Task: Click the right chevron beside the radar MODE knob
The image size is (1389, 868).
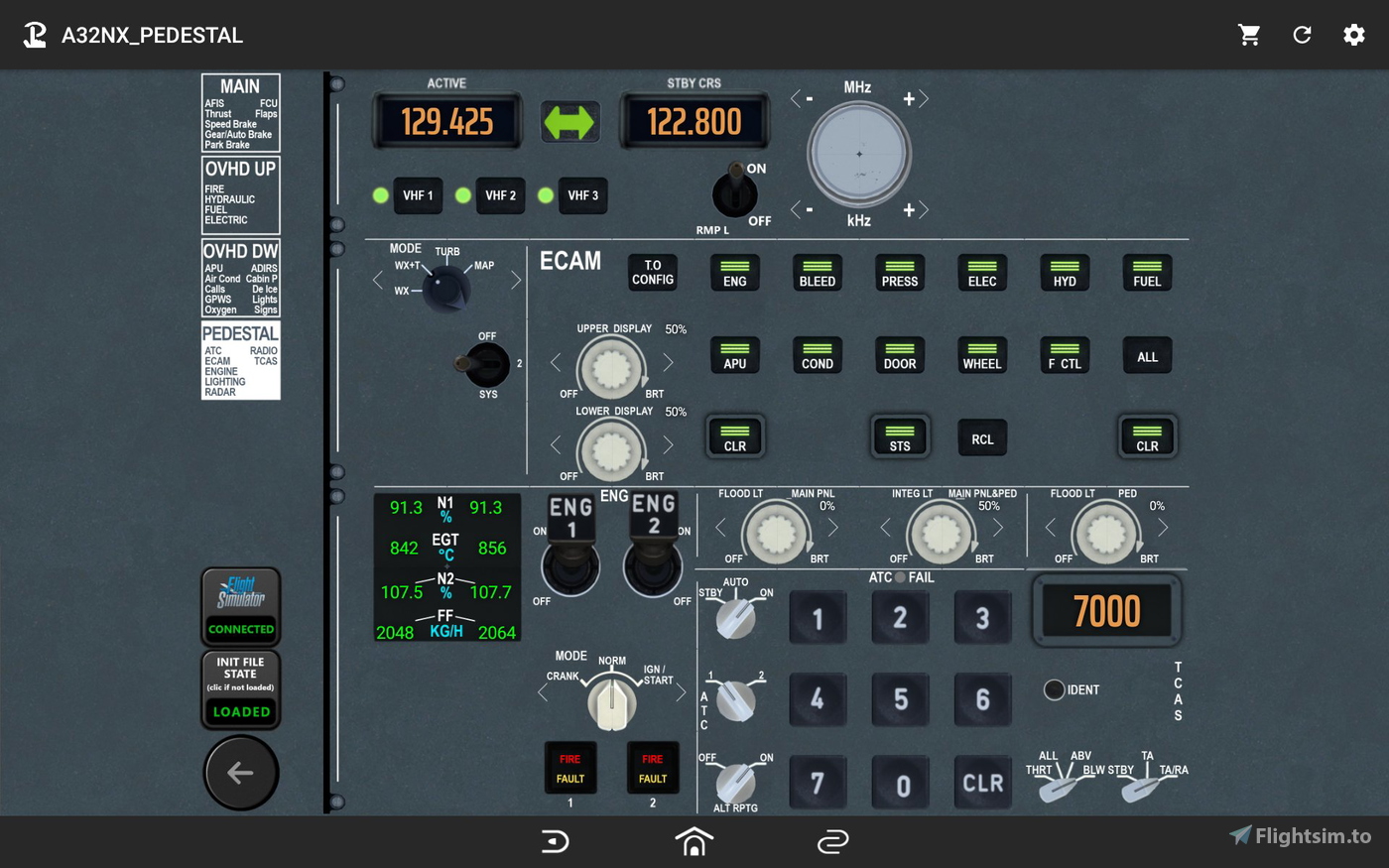Action: 515,281
